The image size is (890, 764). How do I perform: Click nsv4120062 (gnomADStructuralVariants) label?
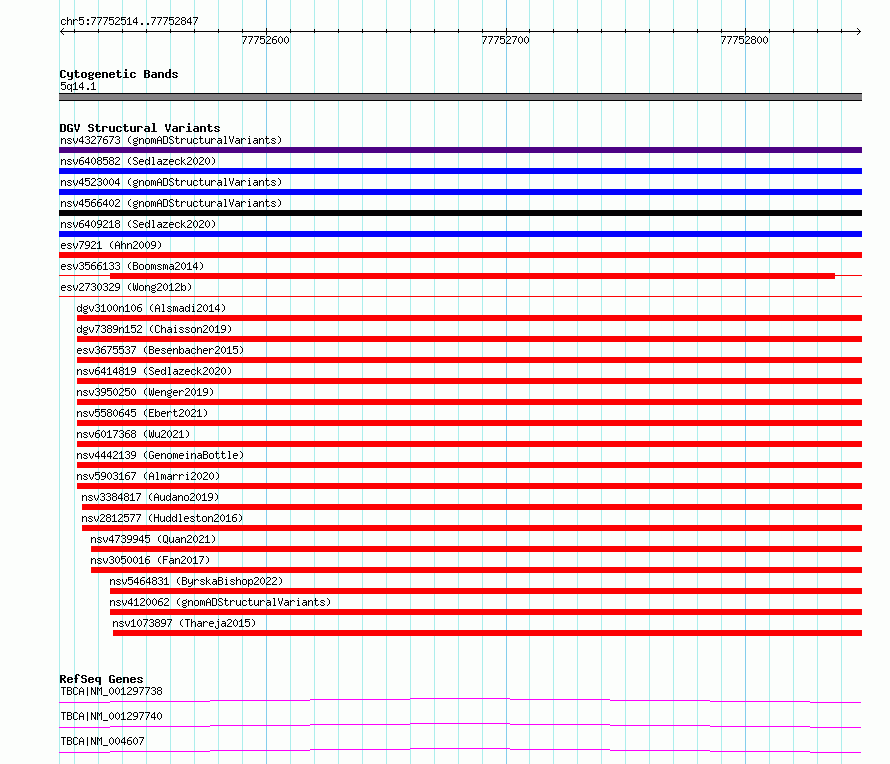coord(220,602)
